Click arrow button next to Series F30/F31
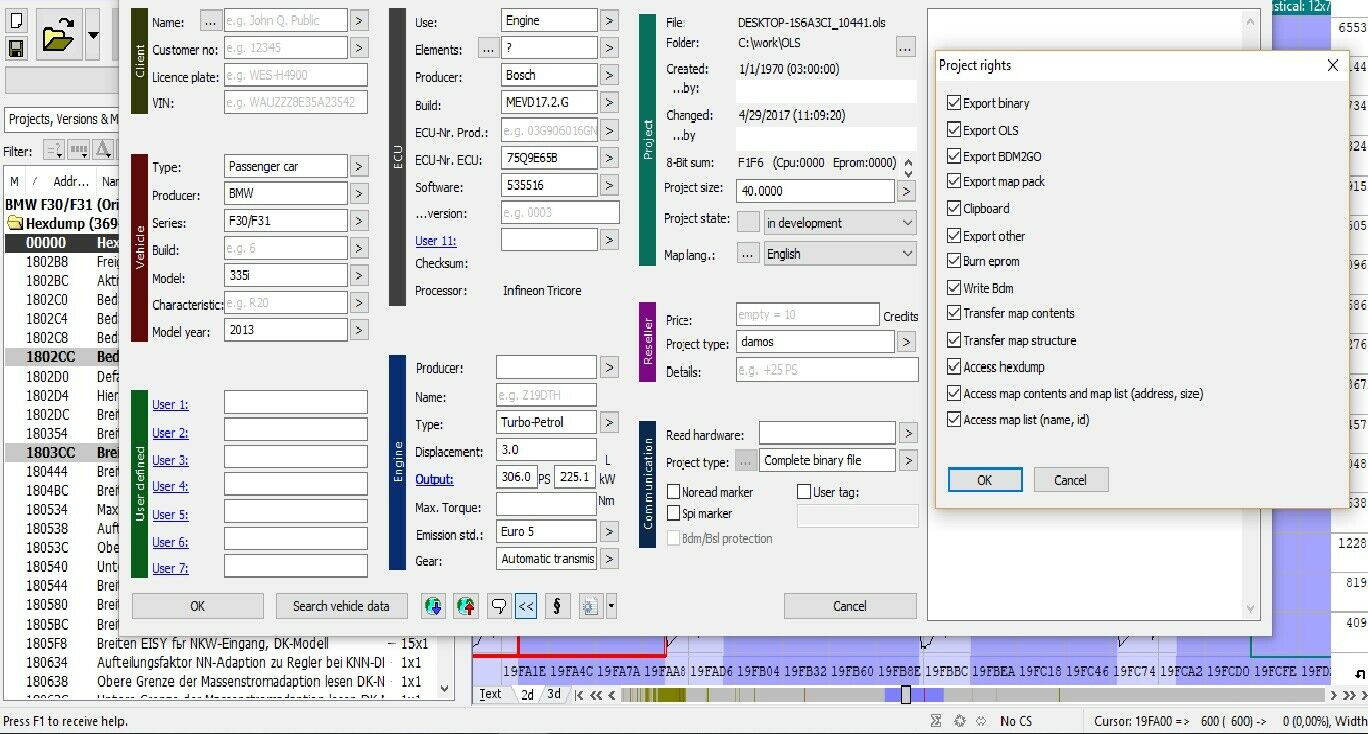The image size is (1368, 734). (359, 221)
